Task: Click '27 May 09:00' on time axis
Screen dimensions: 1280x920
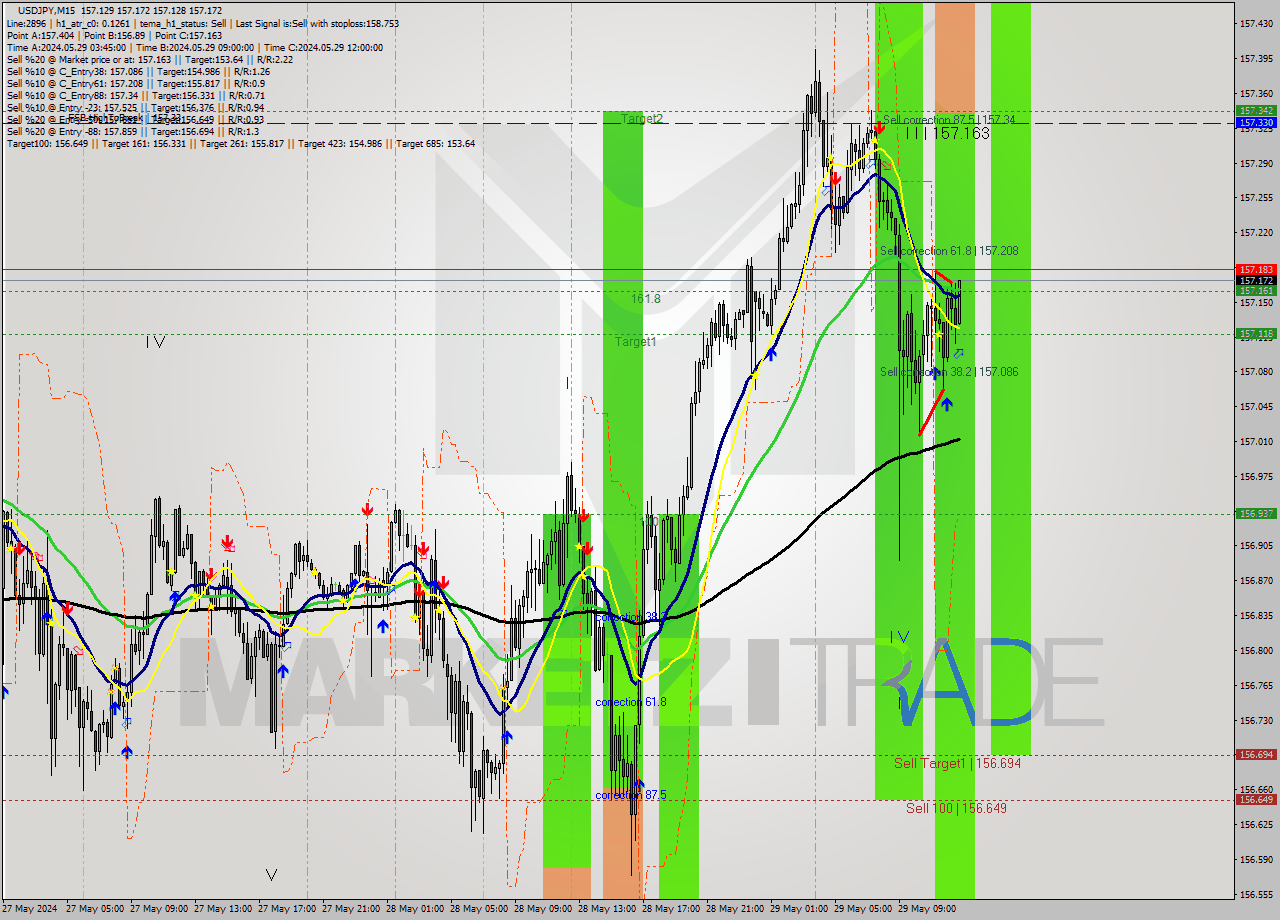Action: coord(159,909)
